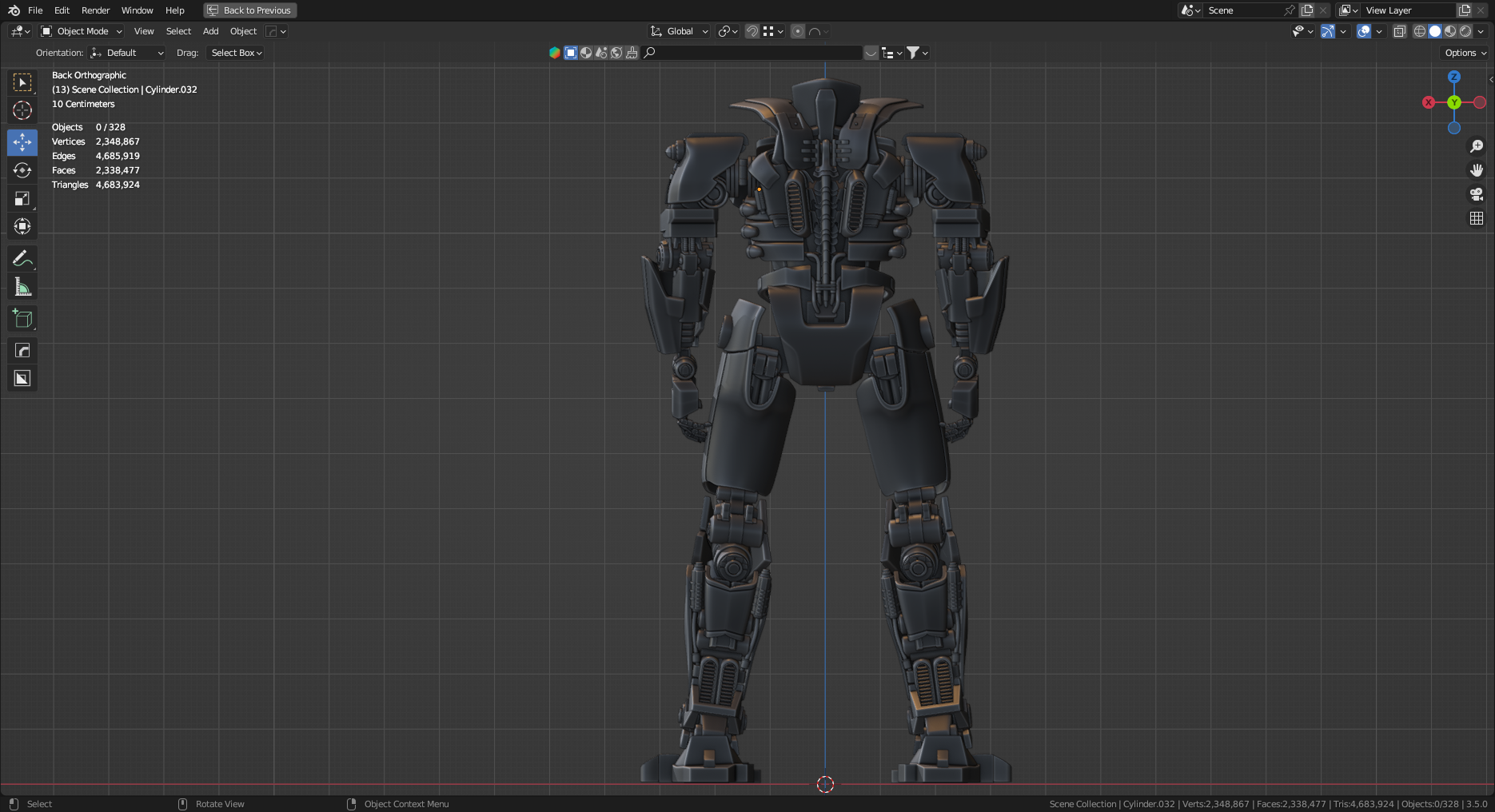The width and height of the screenshot is (1495, 812).
Task: Select the Add Cube tool
Action: pos(22,318)
